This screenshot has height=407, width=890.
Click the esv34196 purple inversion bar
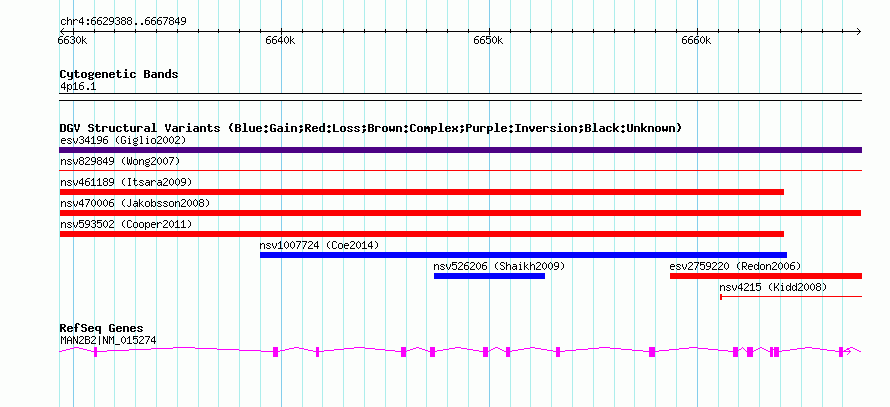tap(460, 150)
